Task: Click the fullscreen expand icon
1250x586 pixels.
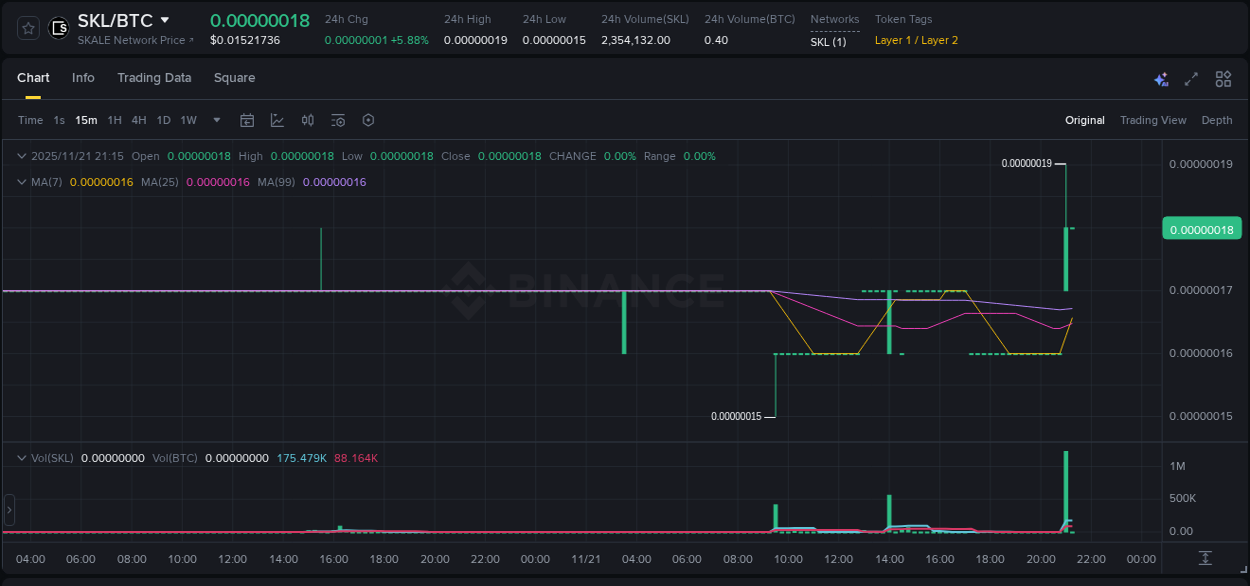Action: point(1191,78)
